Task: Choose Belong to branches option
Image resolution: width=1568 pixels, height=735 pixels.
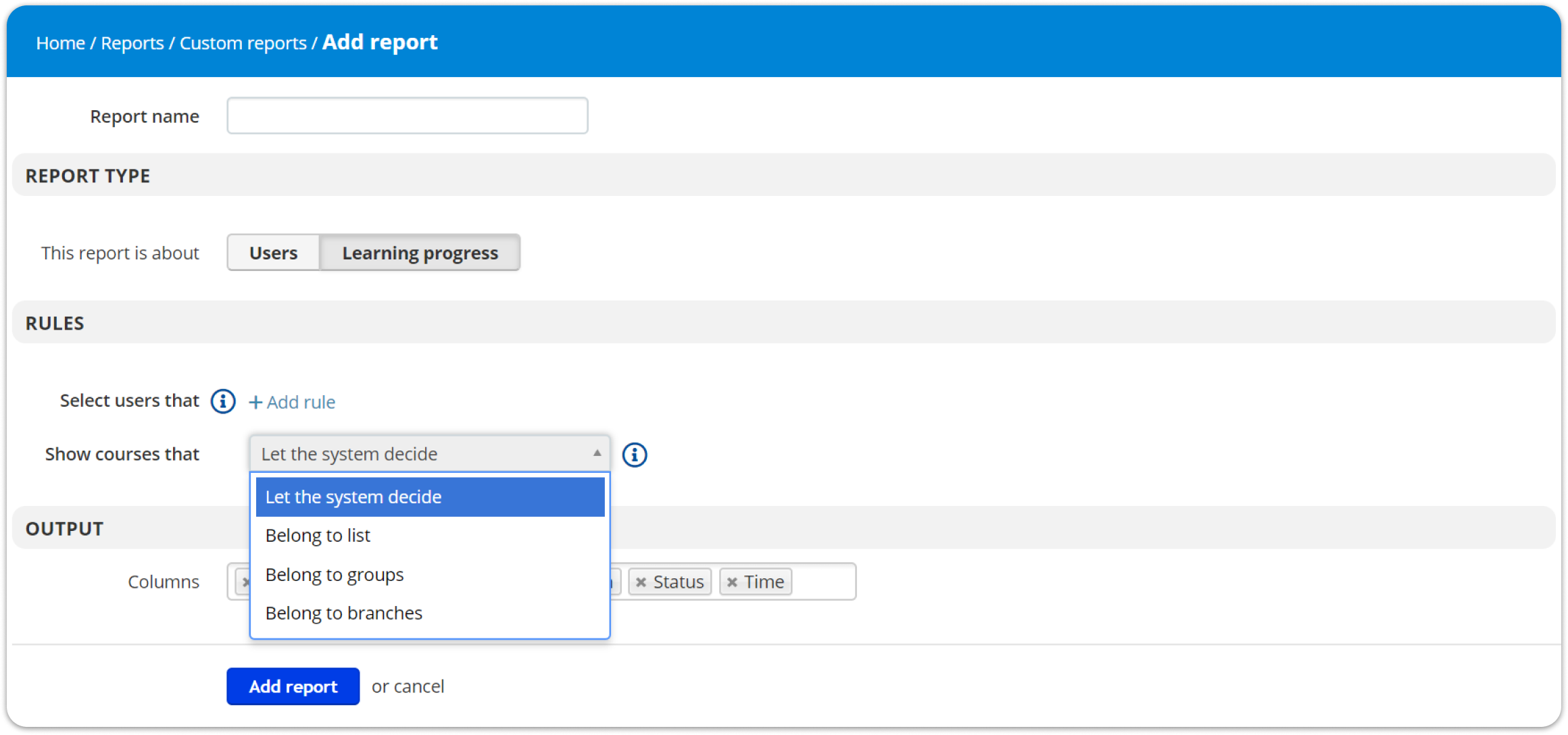Action: pos(430,613)
